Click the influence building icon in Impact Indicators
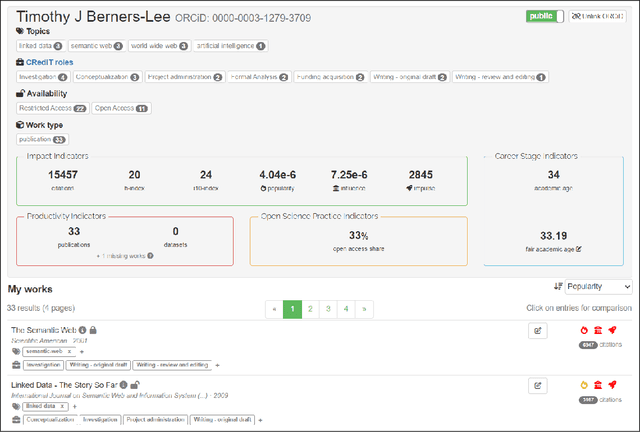The height and width of the screenshot is (432, 640). (x=336, y=188)
